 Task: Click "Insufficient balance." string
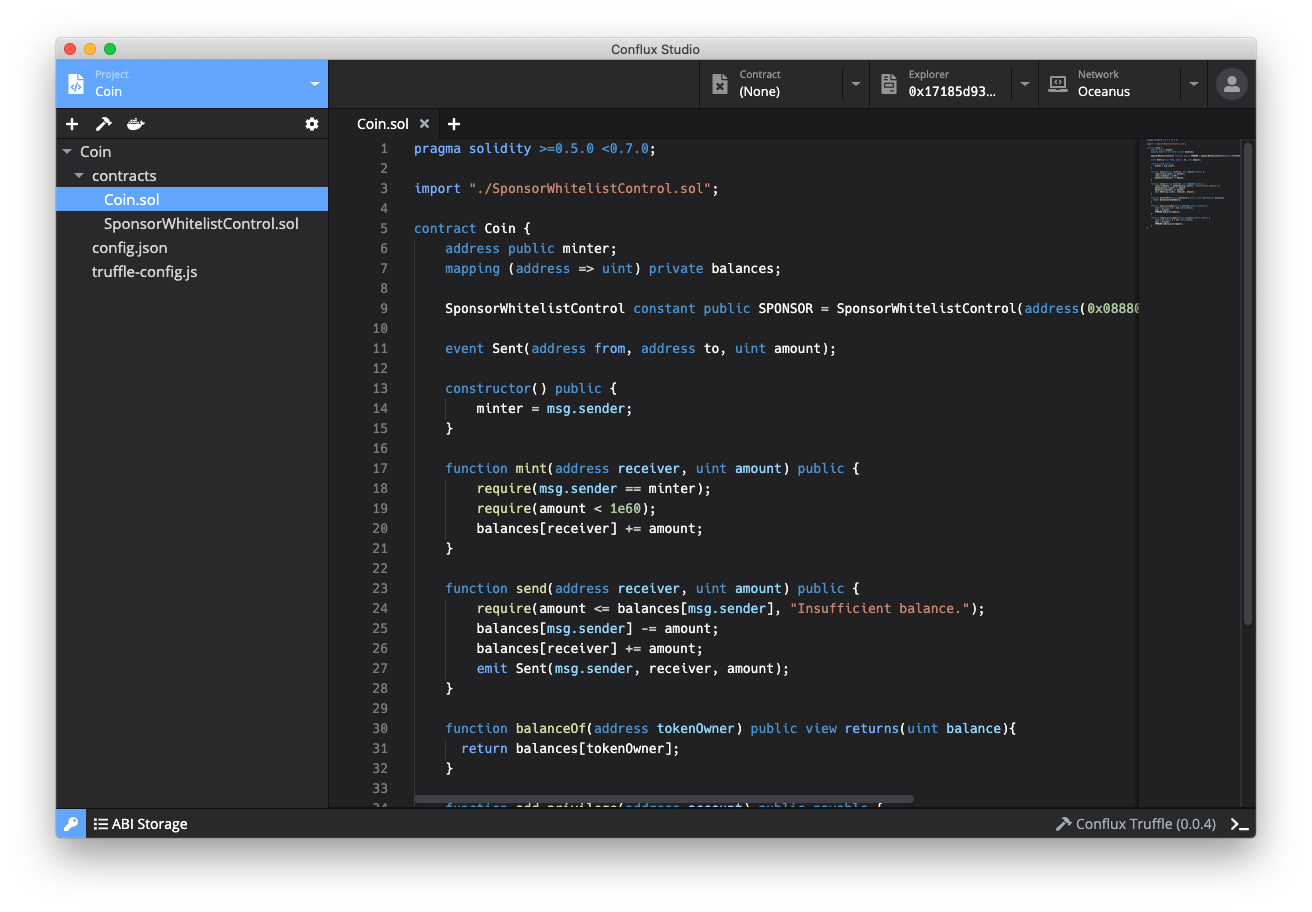(880, 608)
